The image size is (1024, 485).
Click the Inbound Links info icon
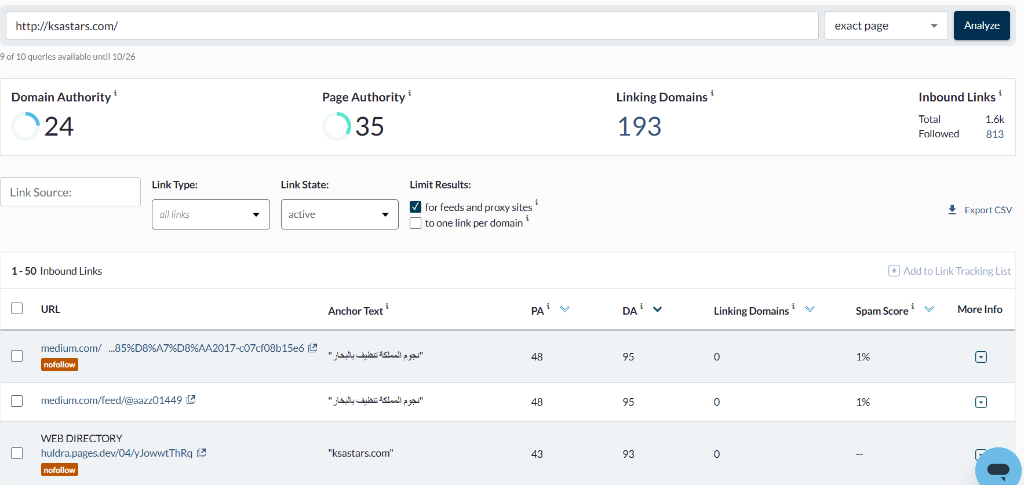pyautogui.click(x=1000, y=93)
